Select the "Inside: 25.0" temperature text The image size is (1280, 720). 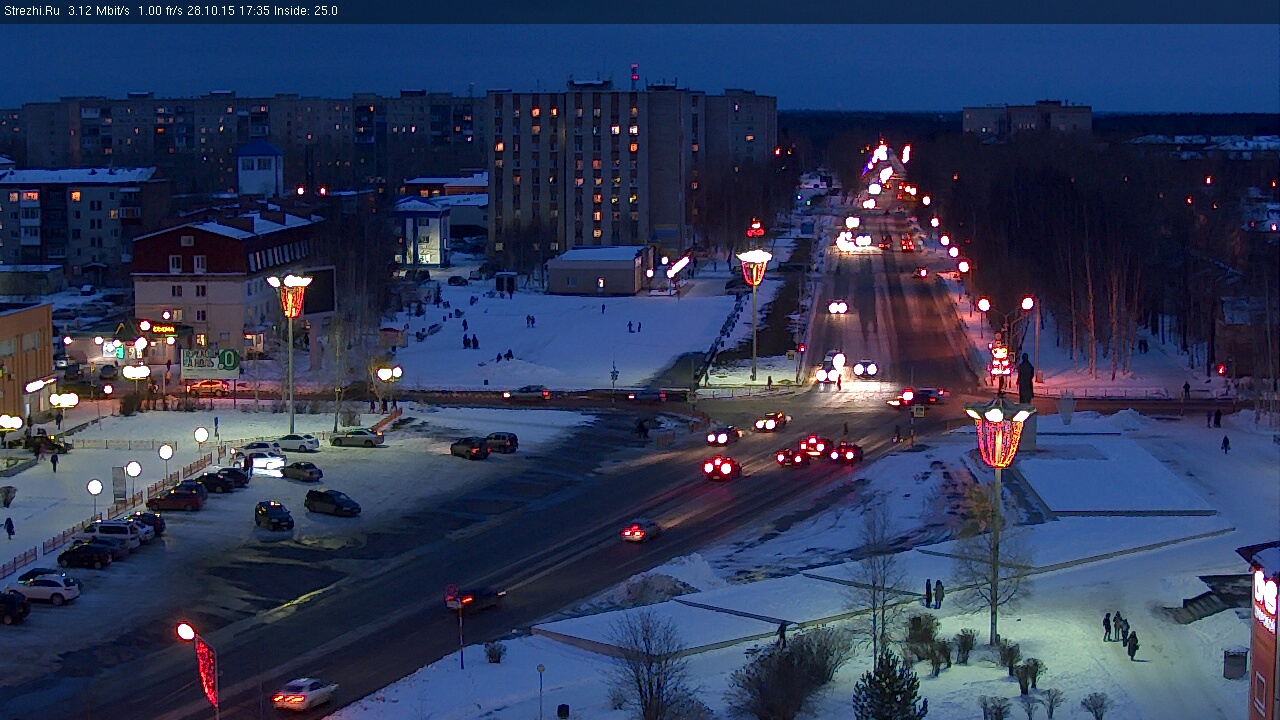pos(306,11)
